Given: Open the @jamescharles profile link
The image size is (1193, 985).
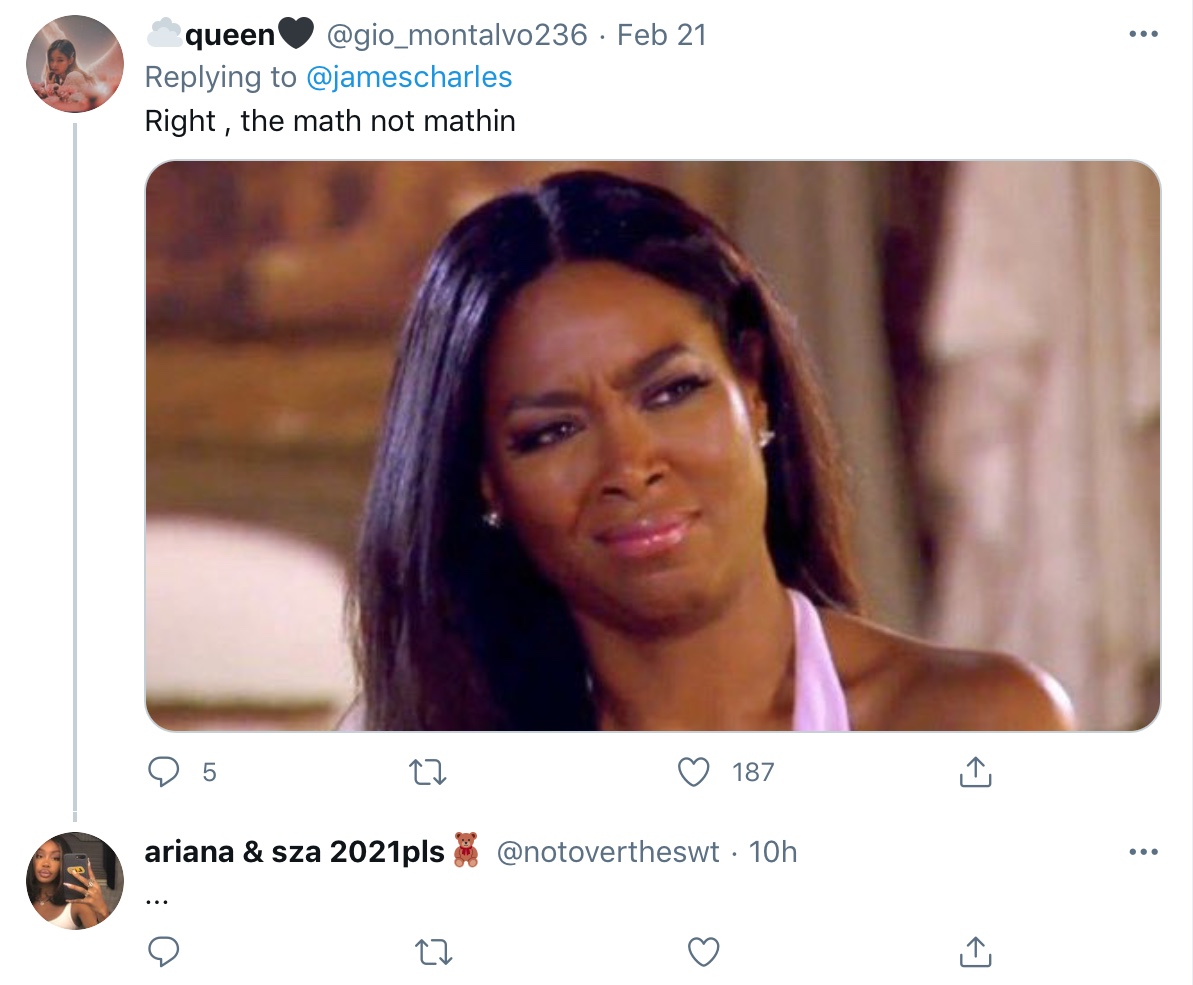Looking at the screenshot, I should point(409,77).
